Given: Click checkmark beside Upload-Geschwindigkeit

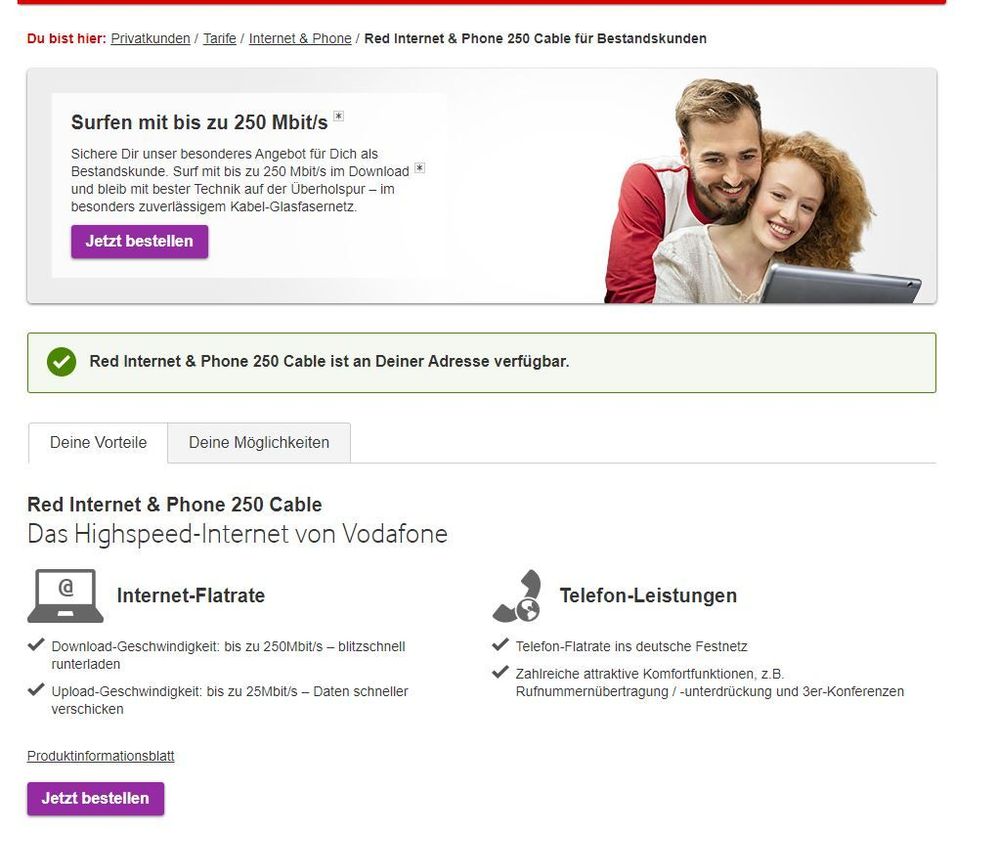Looking at the screenshot, I should (36, 690).
